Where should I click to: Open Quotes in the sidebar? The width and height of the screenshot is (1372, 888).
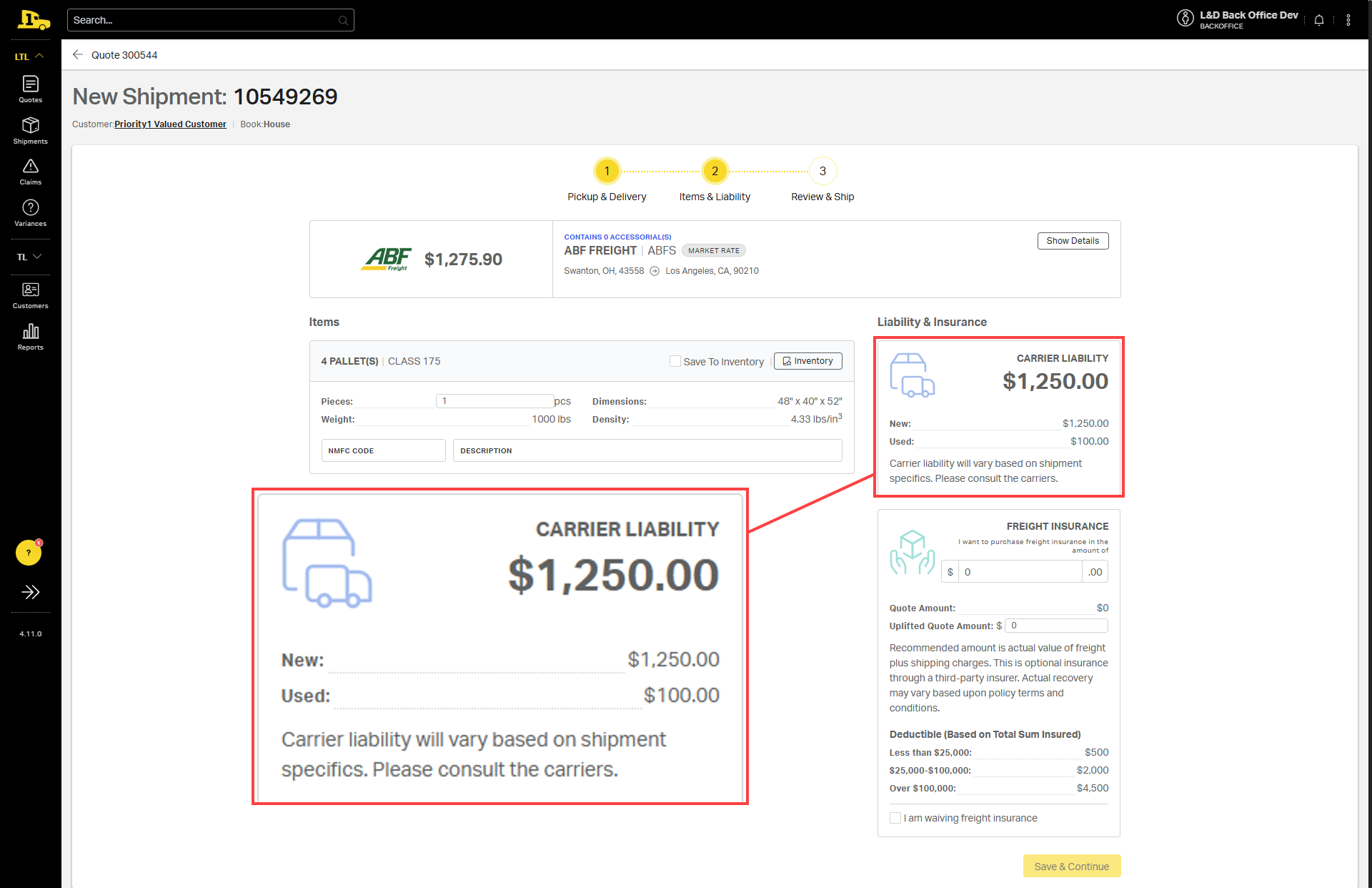tap(30, 89)
